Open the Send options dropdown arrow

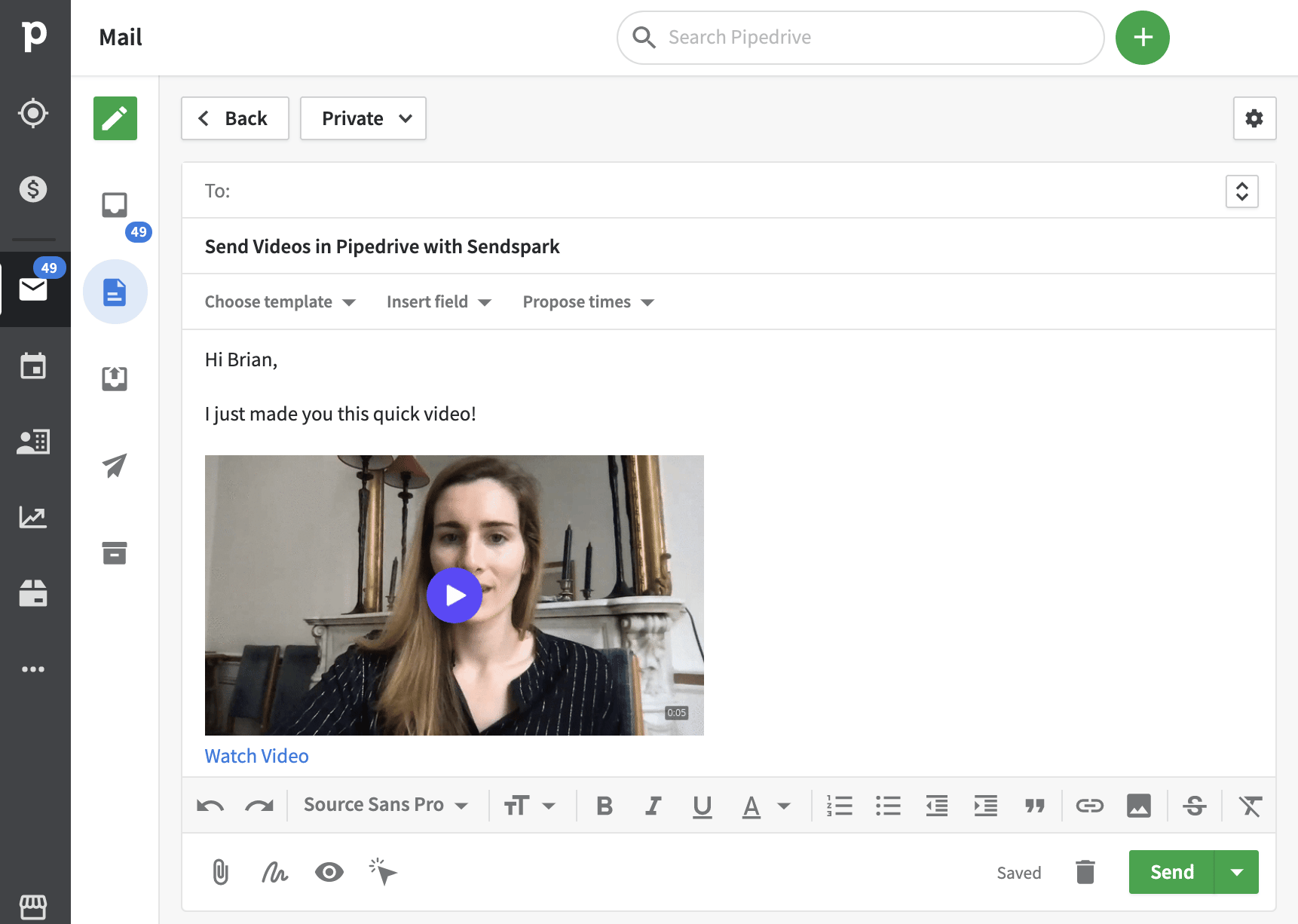point(1237,872)
